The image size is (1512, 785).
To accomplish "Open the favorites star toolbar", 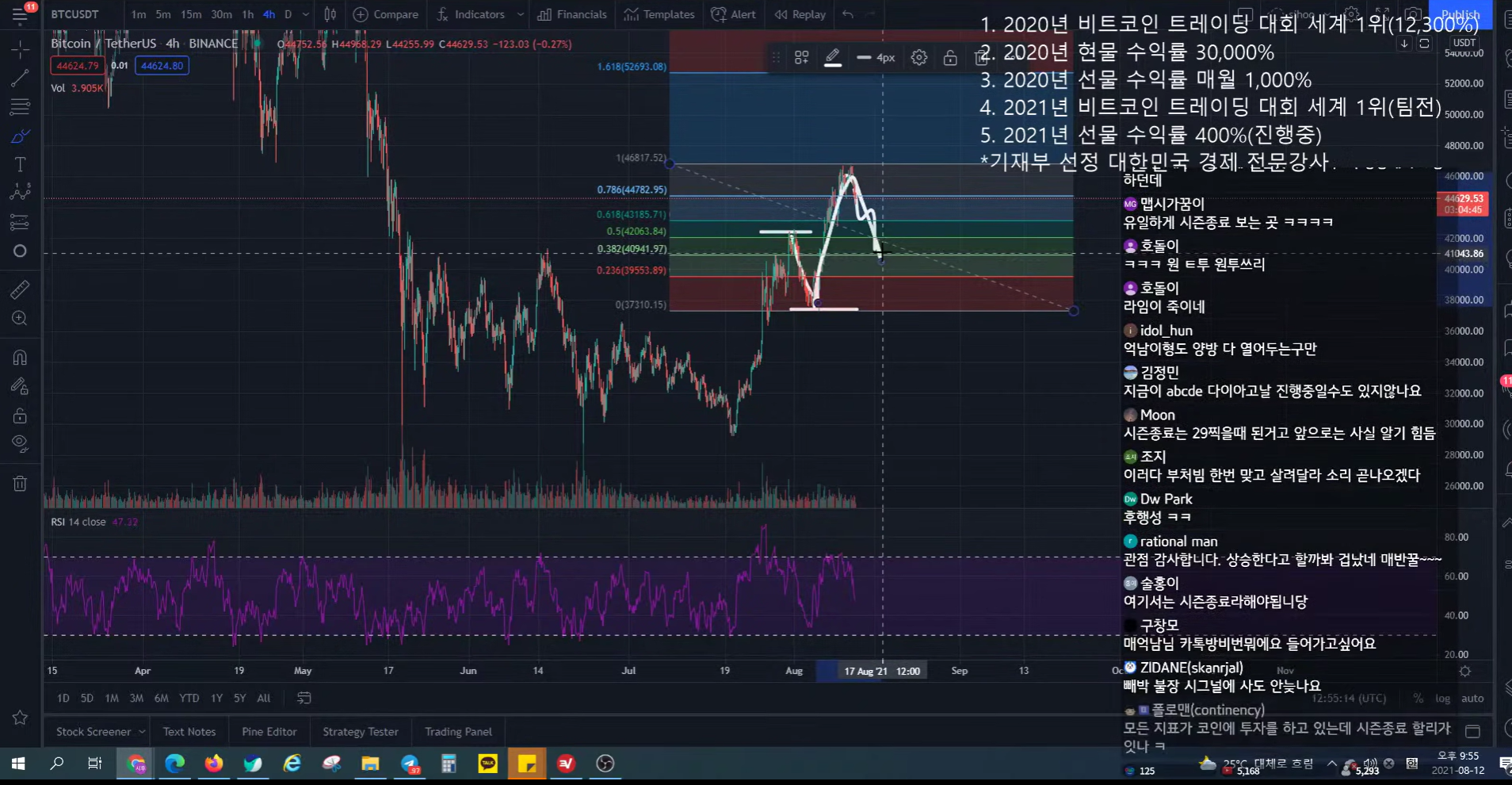I will click(20, 718).
